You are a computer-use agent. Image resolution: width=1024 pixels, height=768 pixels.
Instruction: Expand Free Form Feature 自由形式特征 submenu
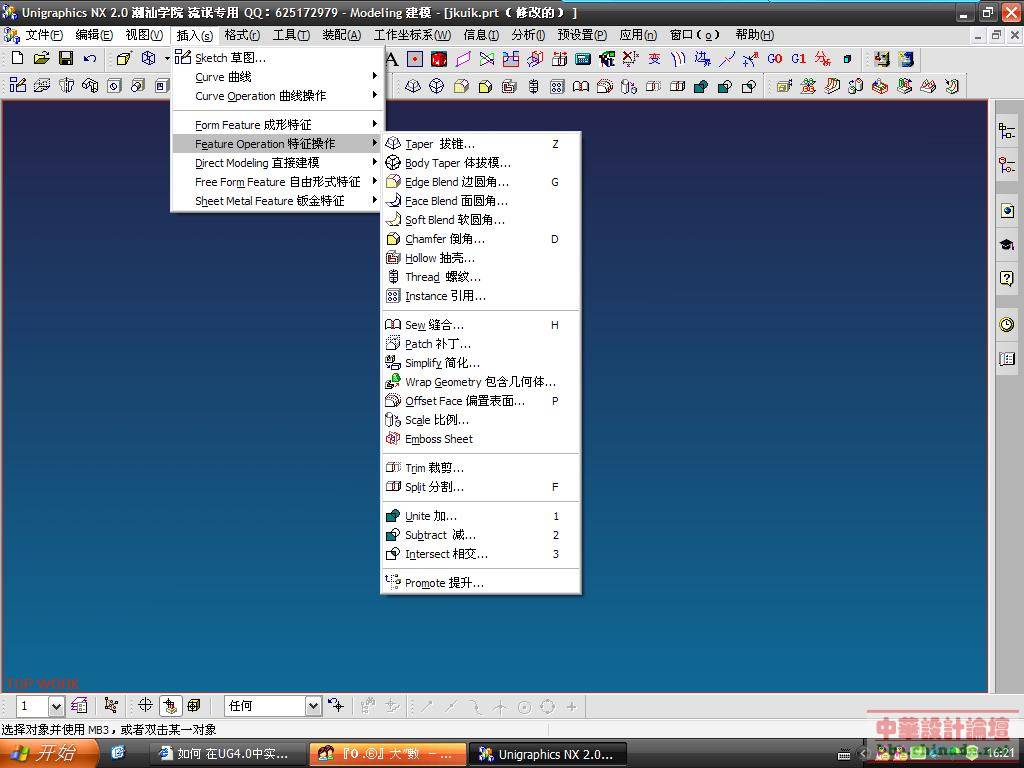278,182
